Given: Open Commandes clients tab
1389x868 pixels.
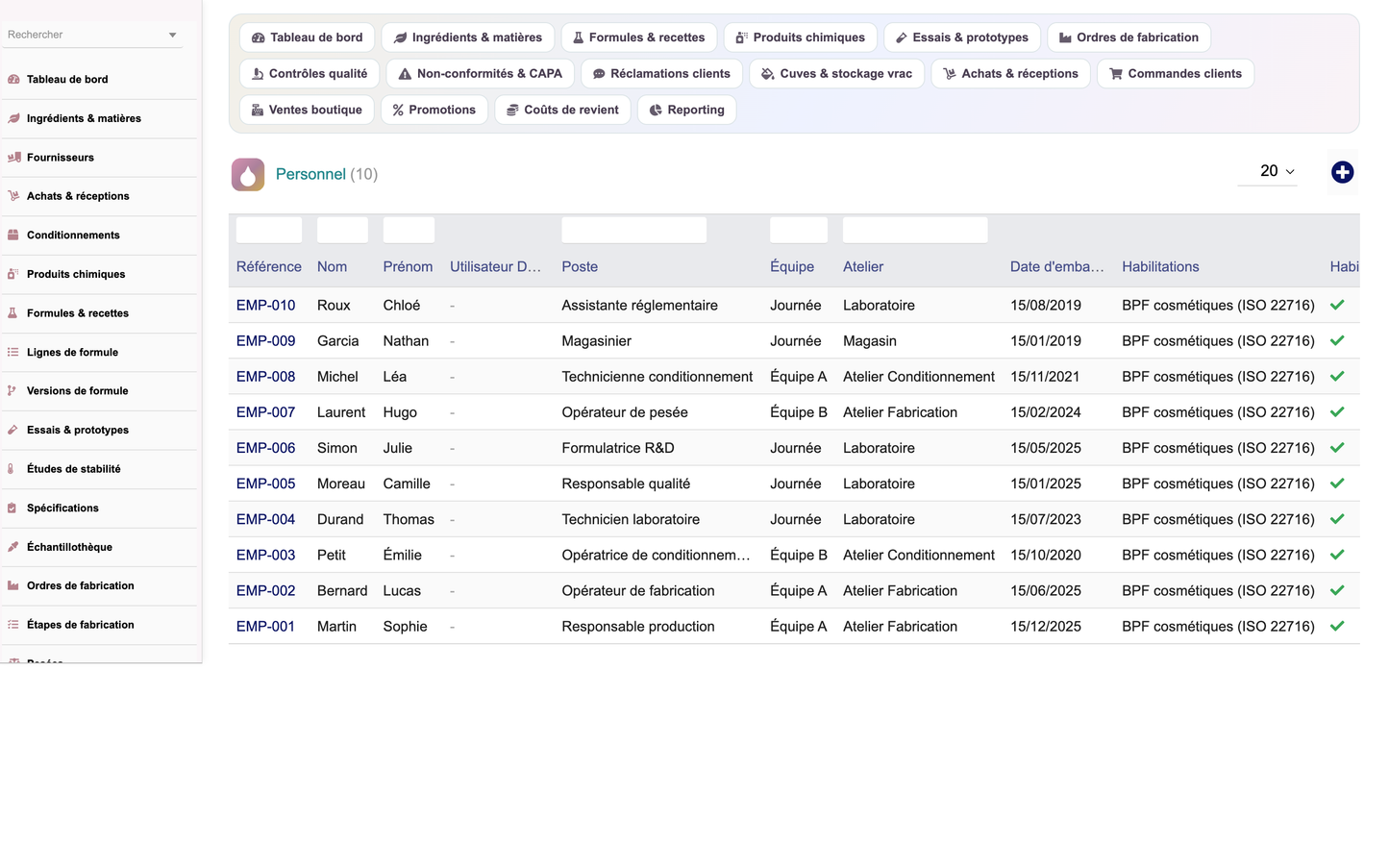Looking at the screenshot, I should [x=1176, y=74].
